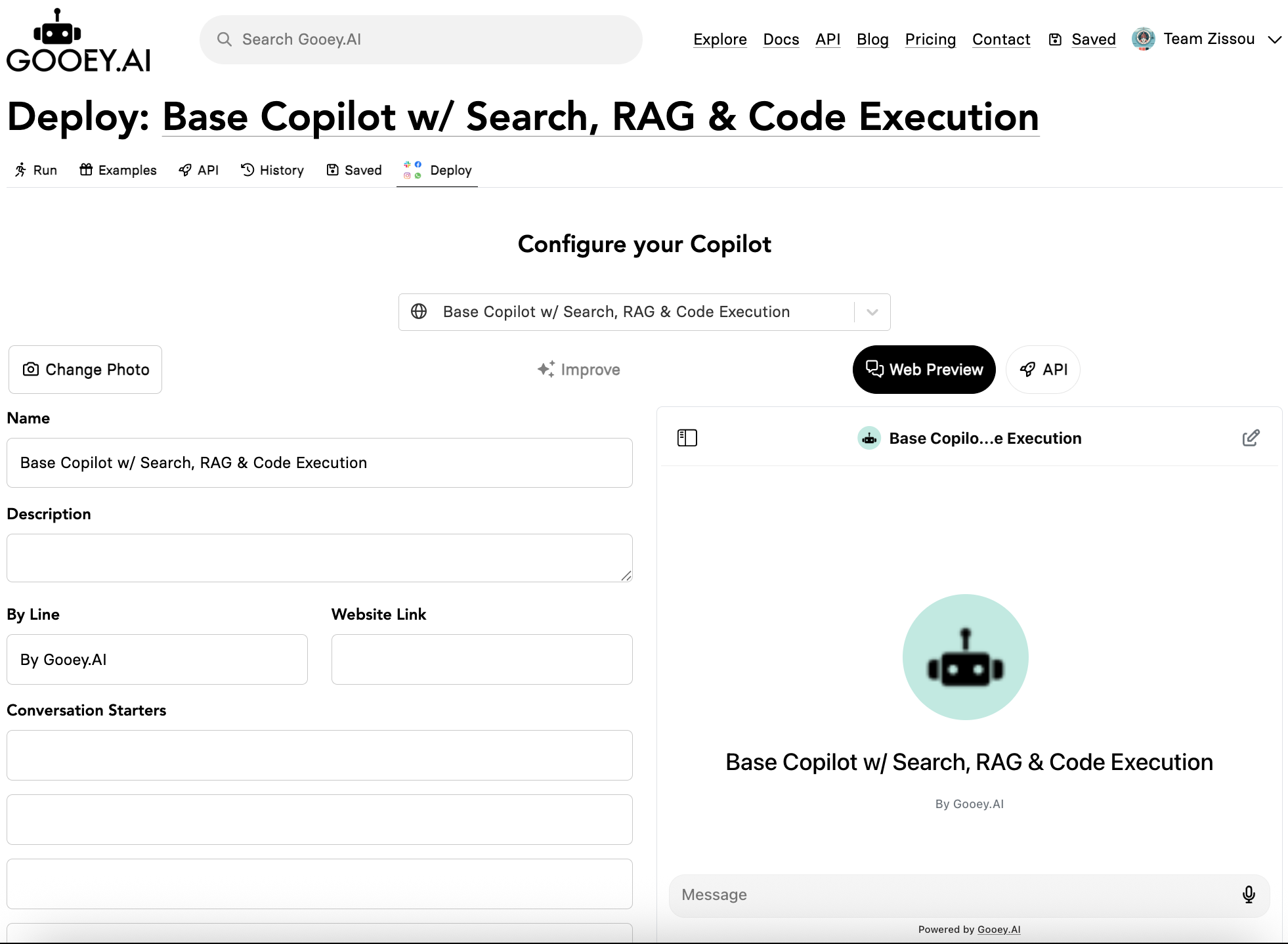Switch to the History tab
The width and height of the screenshot is (1288, 944).
tap(272, 170)
